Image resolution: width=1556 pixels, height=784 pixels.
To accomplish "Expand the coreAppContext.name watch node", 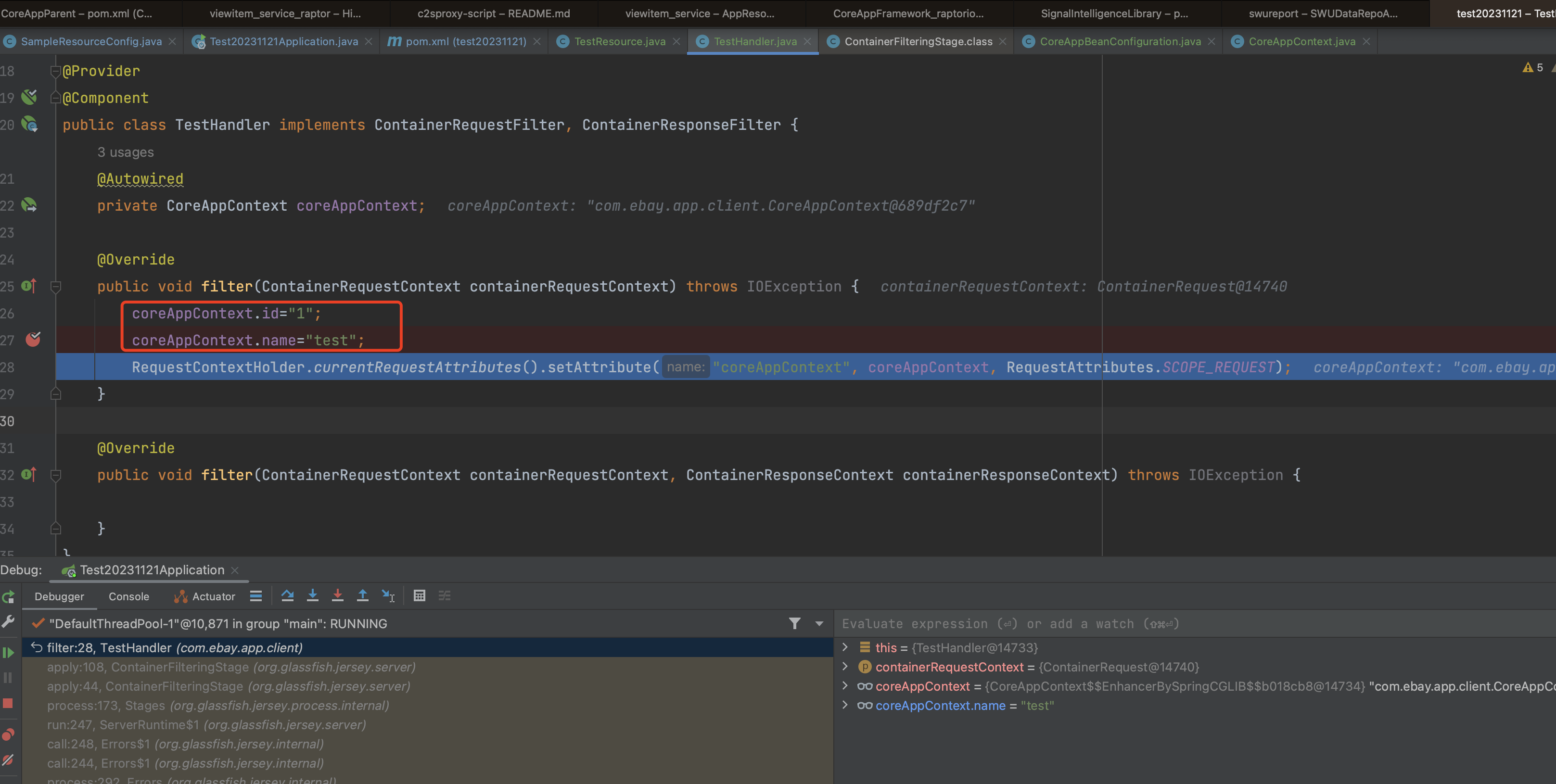I will click(x=845, y=705).
